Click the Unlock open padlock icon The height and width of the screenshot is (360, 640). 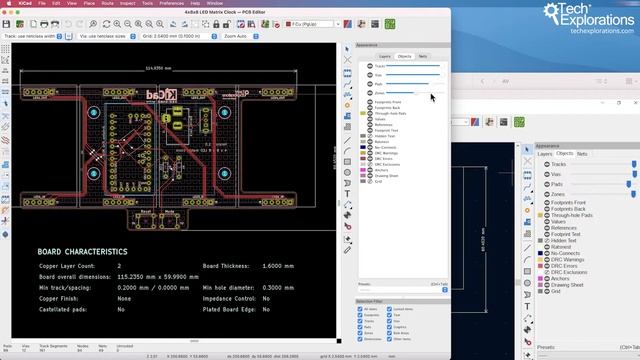click(227, 24)
